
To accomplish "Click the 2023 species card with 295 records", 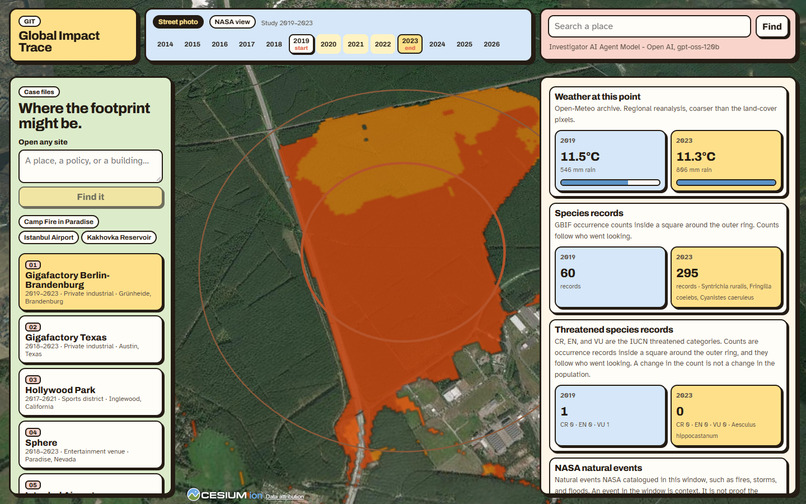I will point(726,278).
